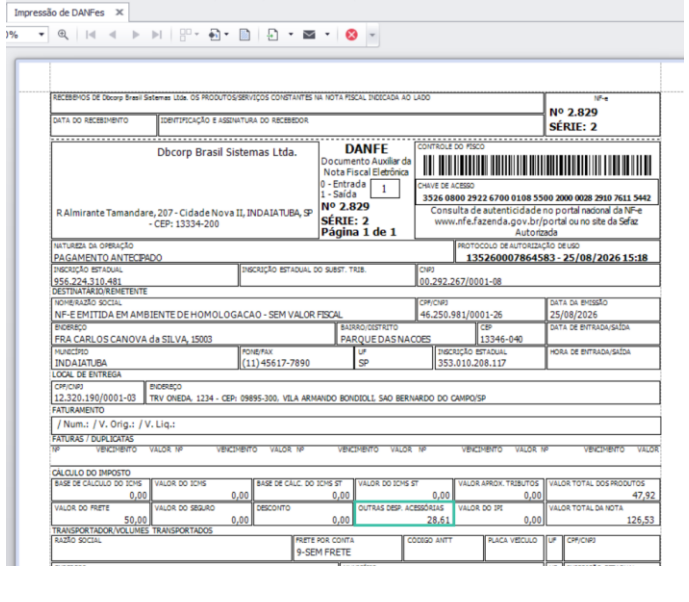
Task: Click the www.nfe.fazenda.gov.br/portal address text
Action: pyautogui.click(x=499, y=221)
